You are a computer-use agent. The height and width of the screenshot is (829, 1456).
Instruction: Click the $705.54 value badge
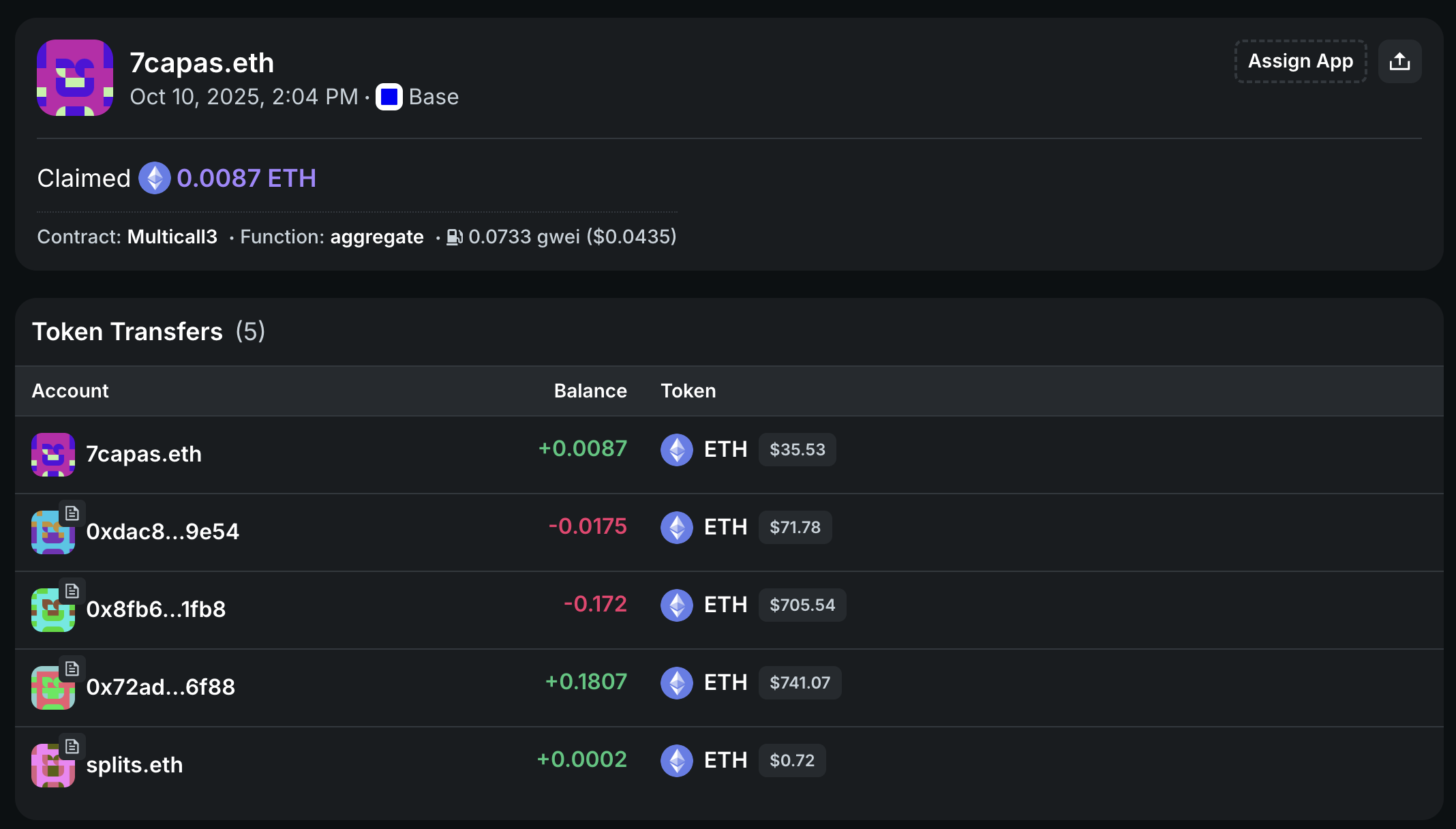pos(802,605)
